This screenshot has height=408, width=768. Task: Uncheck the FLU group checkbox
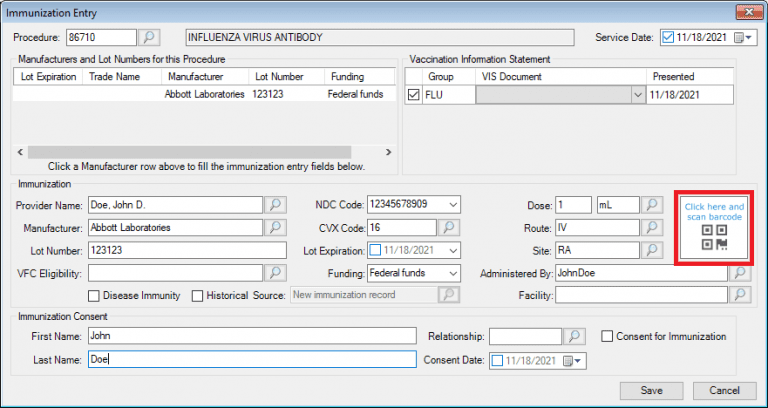tap(415, 96)
